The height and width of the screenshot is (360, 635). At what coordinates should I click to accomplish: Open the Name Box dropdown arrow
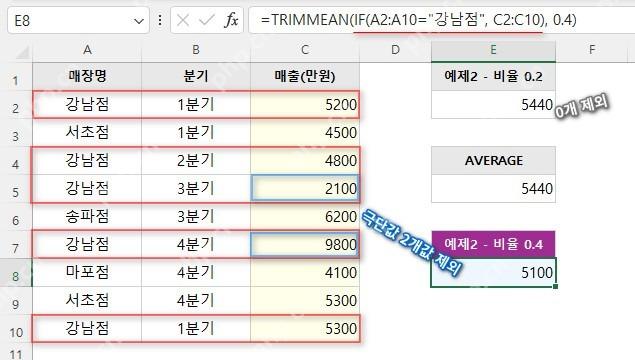139,21
